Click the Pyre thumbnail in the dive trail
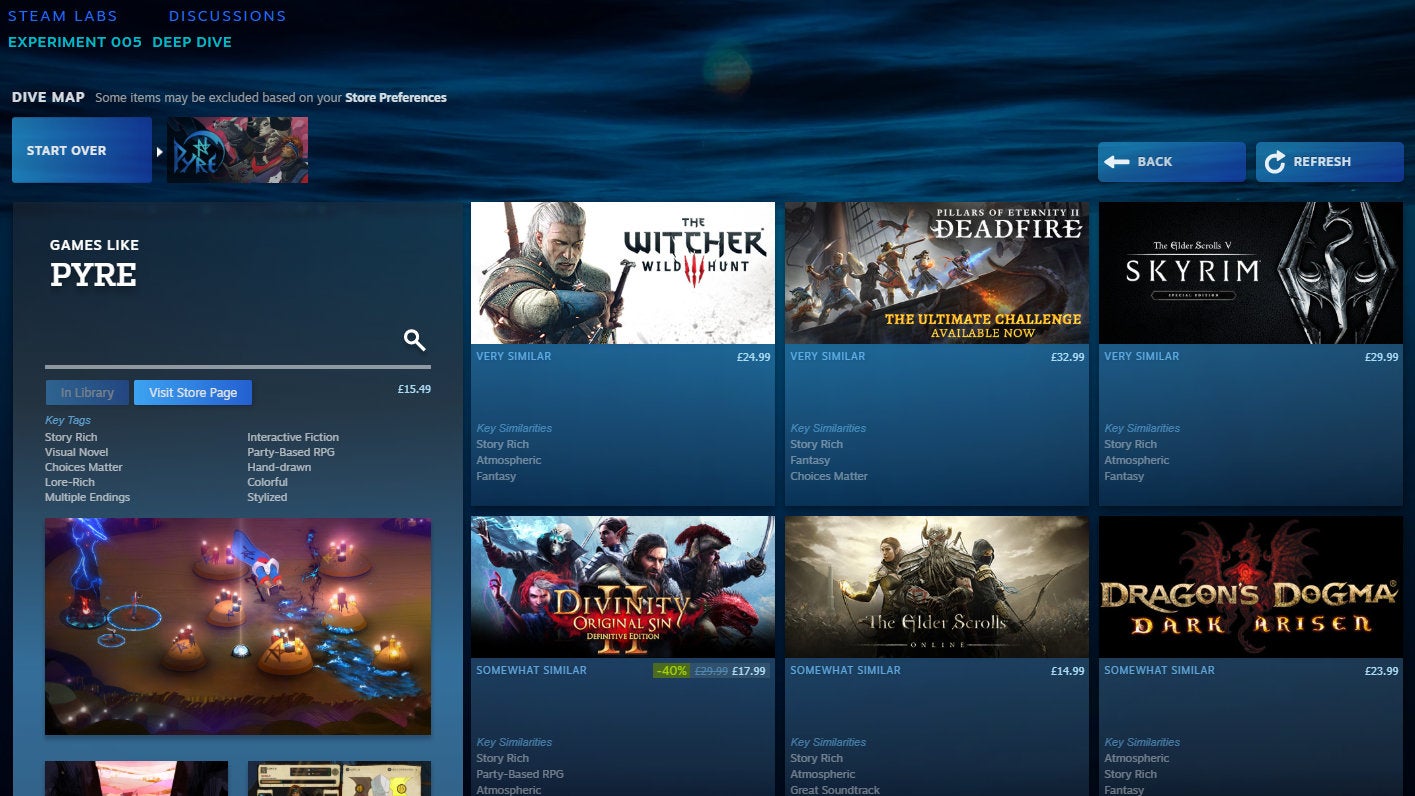Screen dimensions: 1415x796 237,149
